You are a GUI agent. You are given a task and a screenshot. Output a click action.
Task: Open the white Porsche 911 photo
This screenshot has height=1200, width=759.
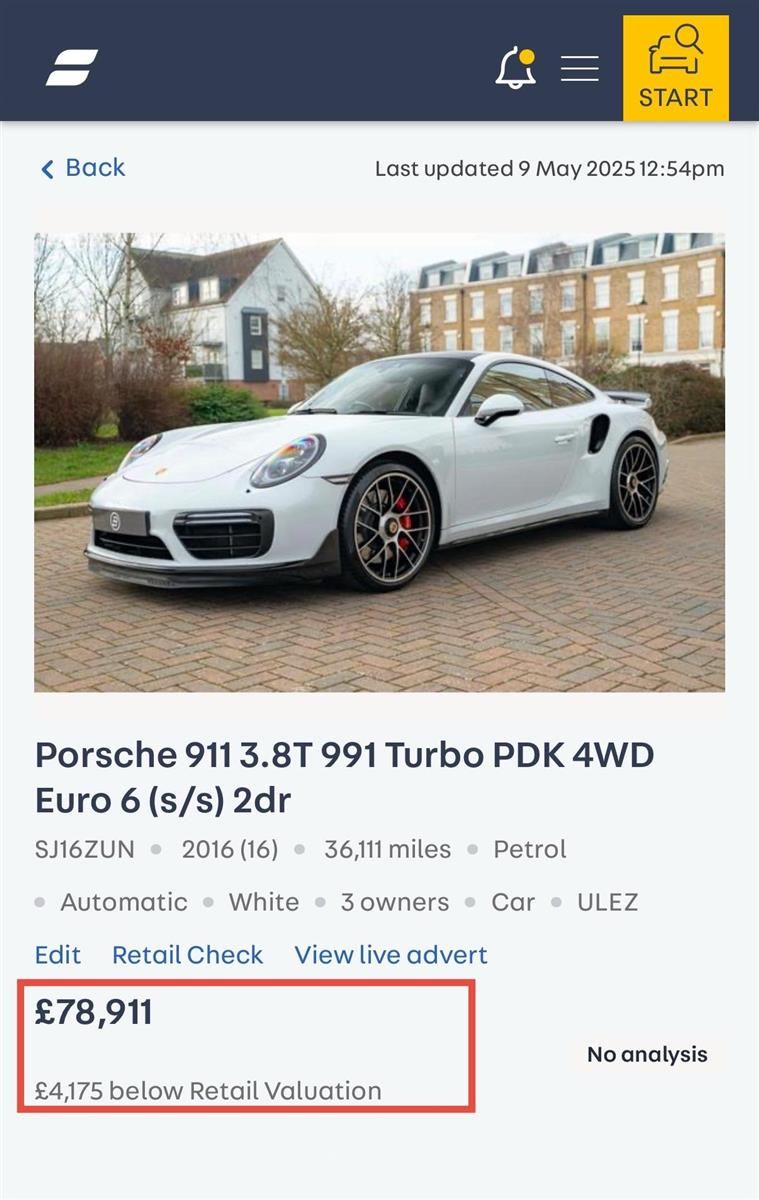pos(379,462)
